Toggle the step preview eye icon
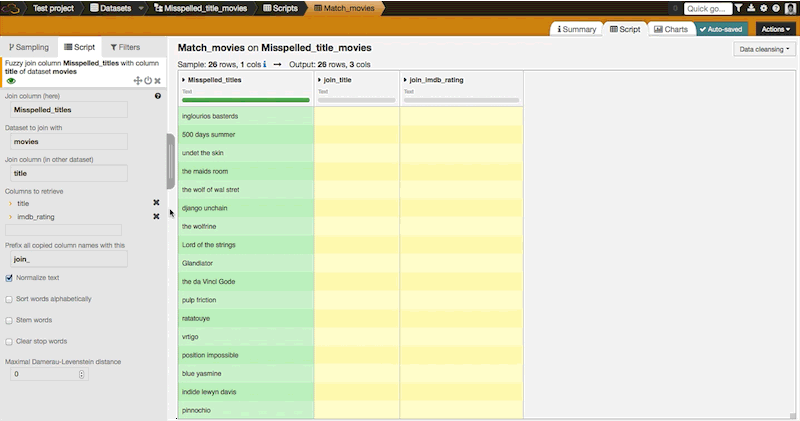The image size is (800, 421). (11, 81)
